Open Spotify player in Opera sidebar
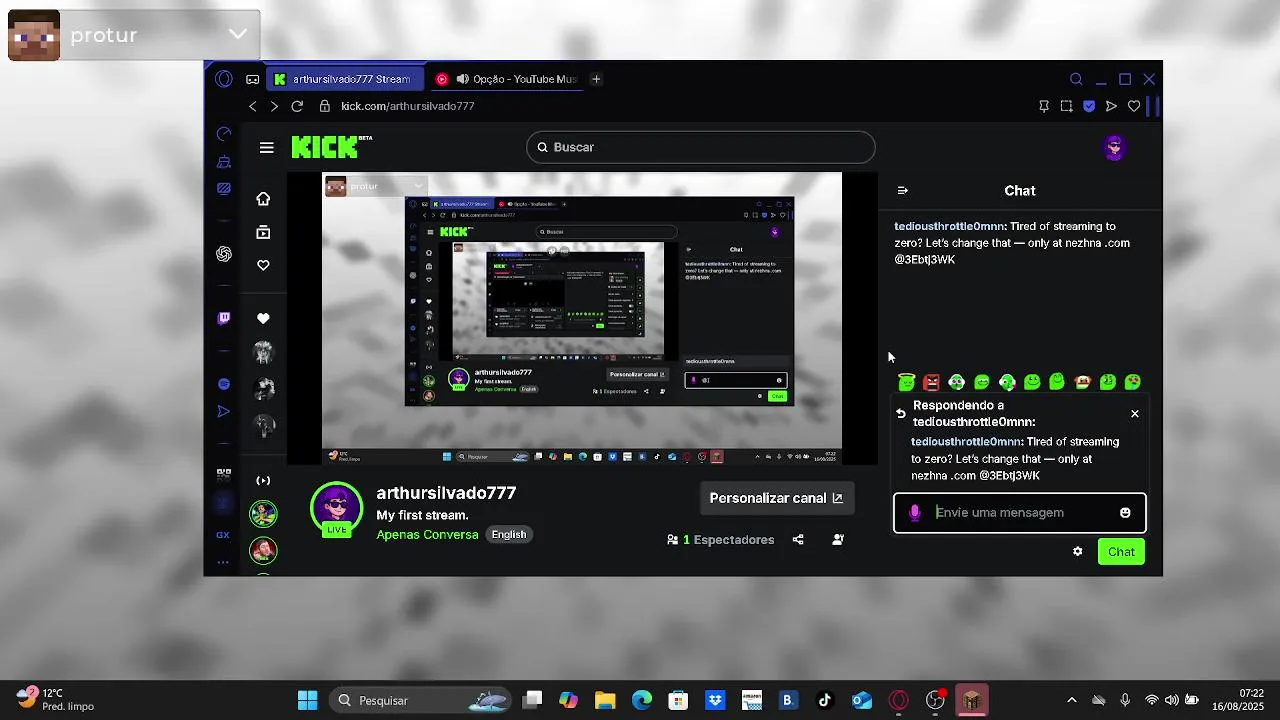Image resolution: width=1280 pixels, height=720 pixels. (224, 384)
